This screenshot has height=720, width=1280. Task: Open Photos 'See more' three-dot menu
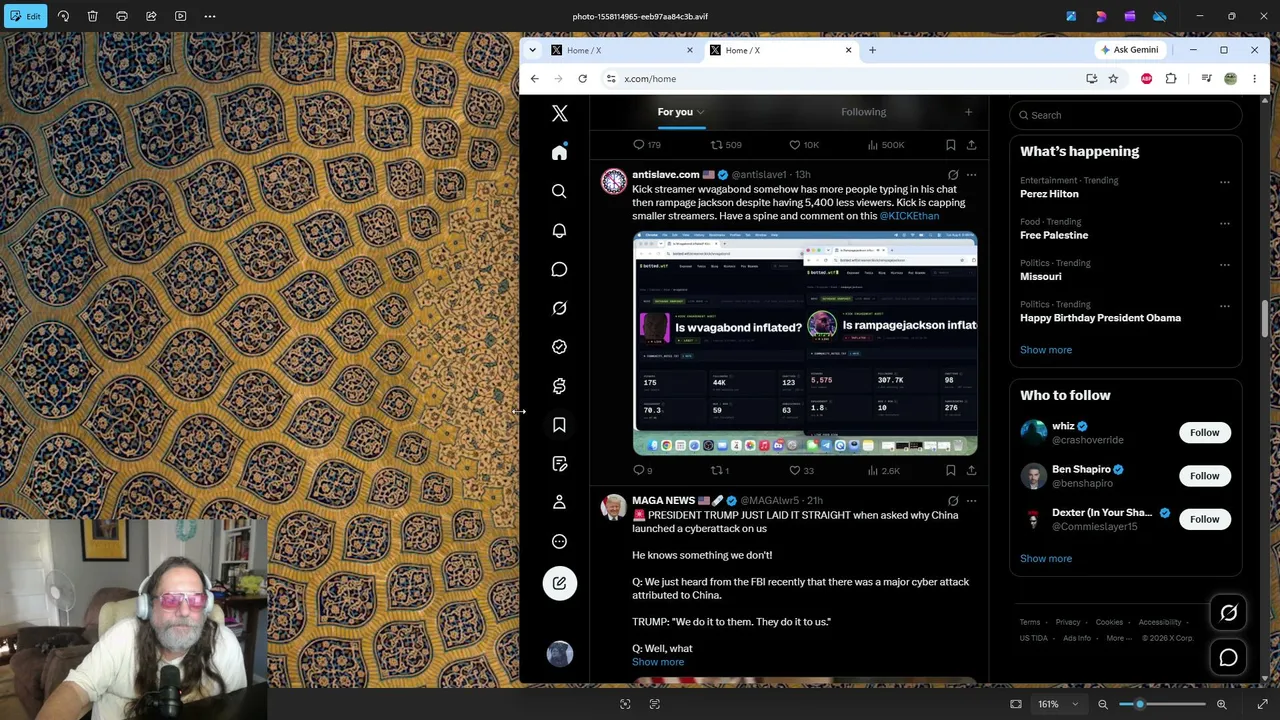tap(210, 16)
